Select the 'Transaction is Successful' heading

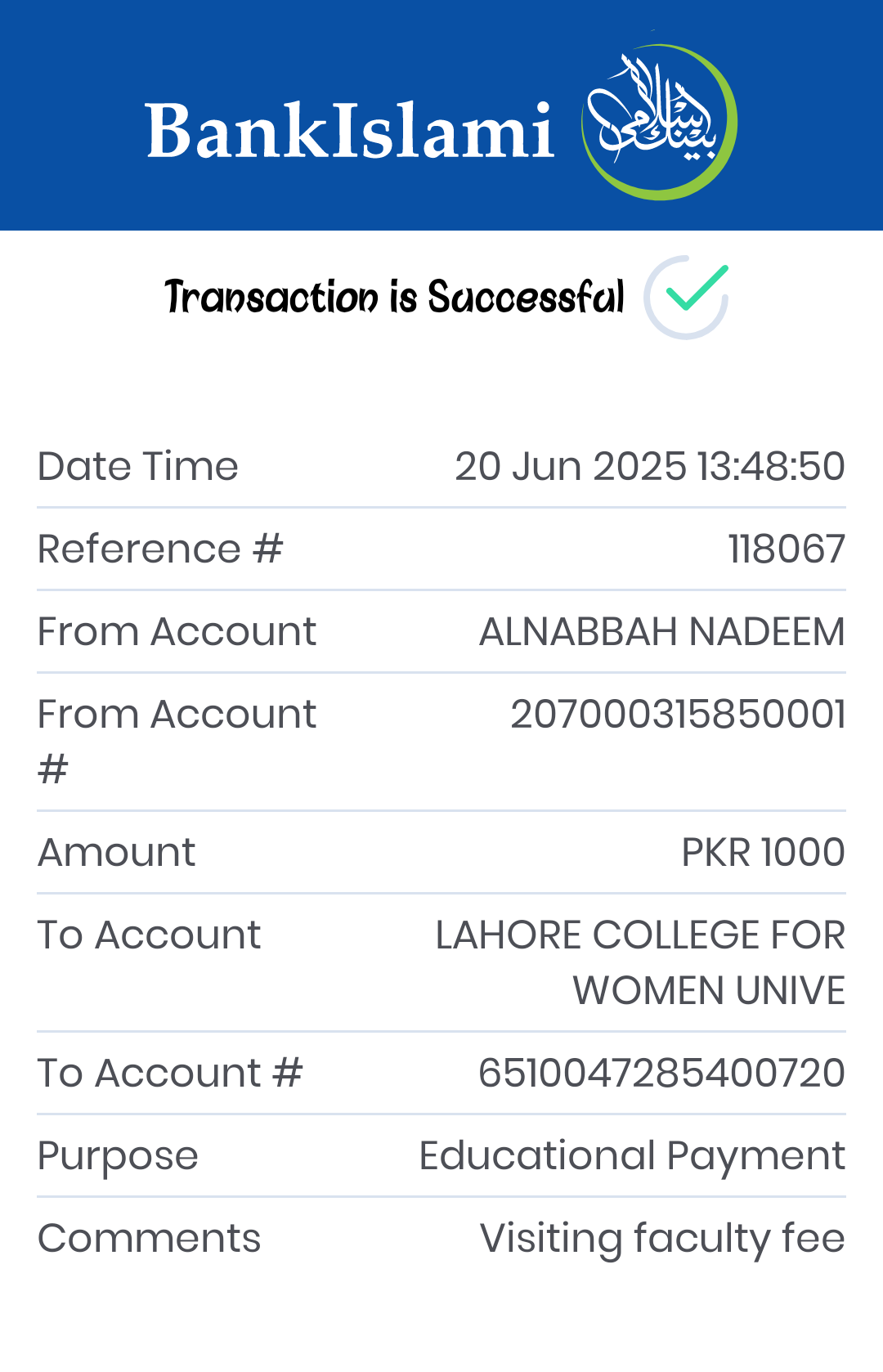point(394,296)
